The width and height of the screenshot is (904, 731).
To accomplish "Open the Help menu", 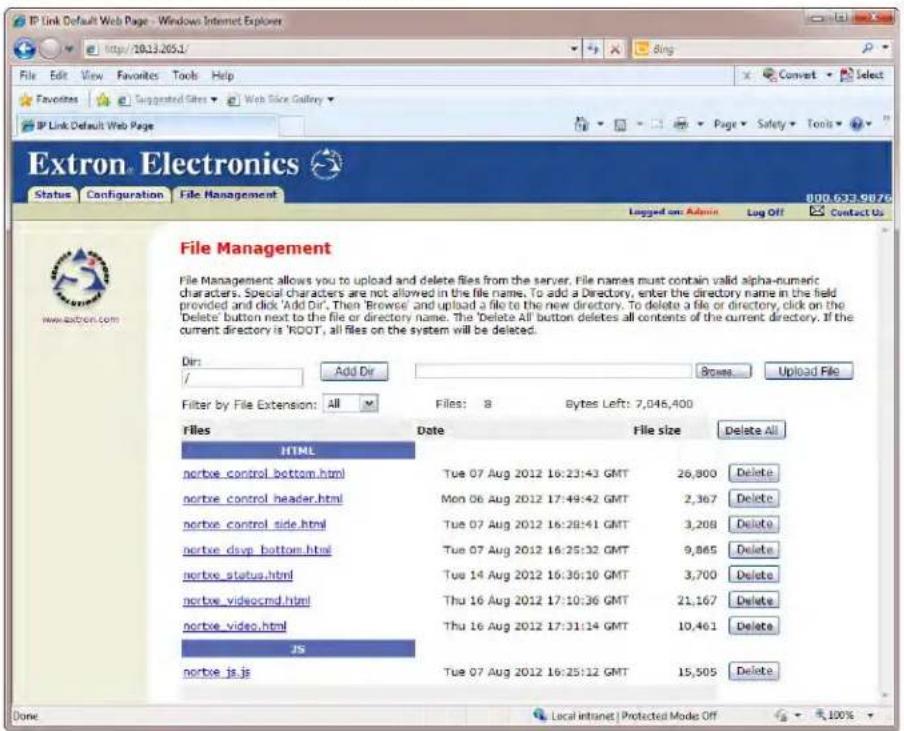I will [223, 76].
